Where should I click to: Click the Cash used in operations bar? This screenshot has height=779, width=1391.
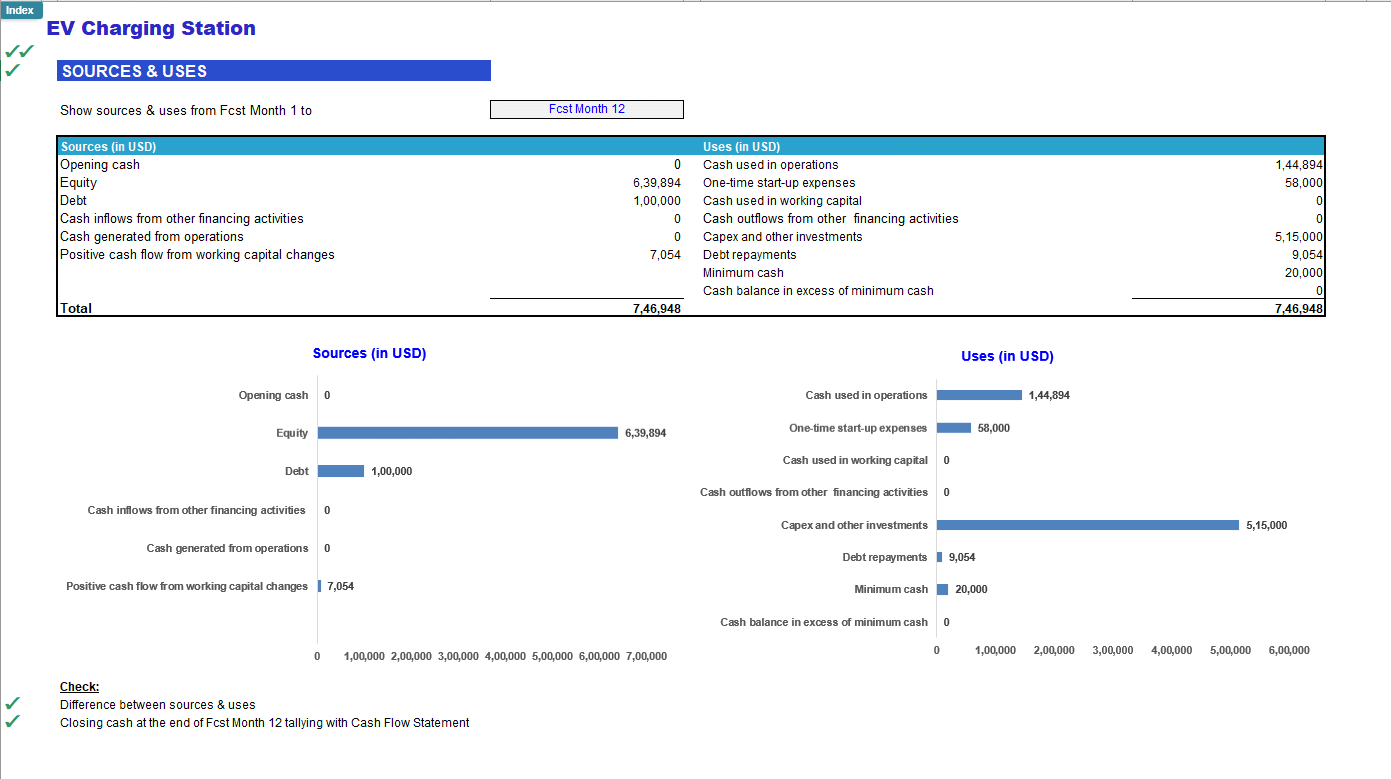pos(979,395)
